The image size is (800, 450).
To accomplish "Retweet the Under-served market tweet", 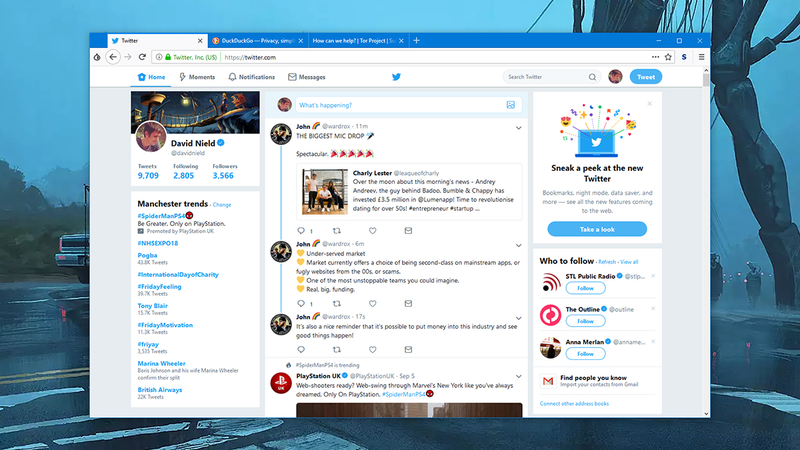I will [337, 304].
